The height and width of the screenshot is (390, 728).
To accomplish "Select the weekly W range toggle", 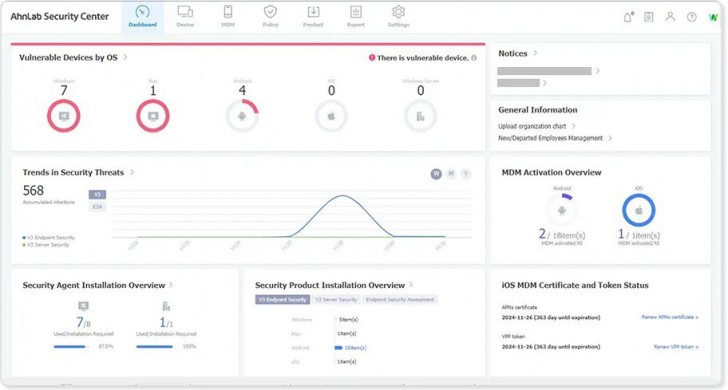I will tap(436, 174).
